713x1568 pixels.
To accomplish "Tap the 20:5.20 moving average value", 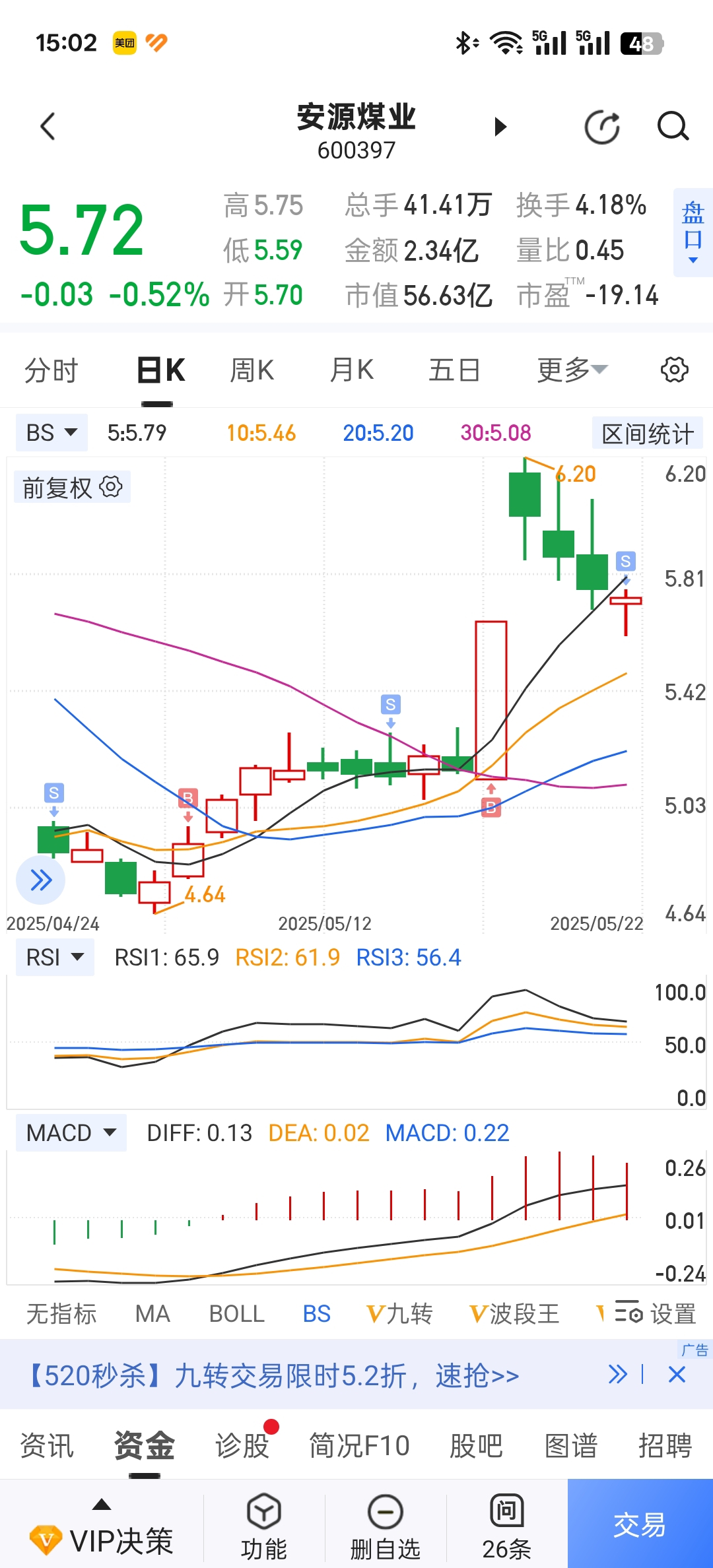I will click(x=378, y=433).
